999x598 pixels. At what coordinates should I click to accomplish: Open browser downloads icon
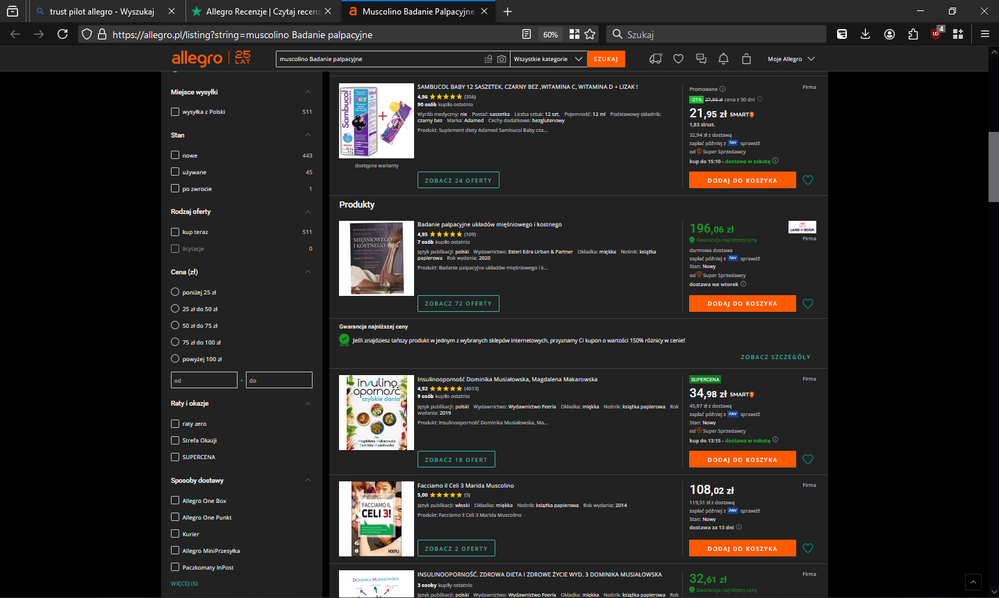865,34
